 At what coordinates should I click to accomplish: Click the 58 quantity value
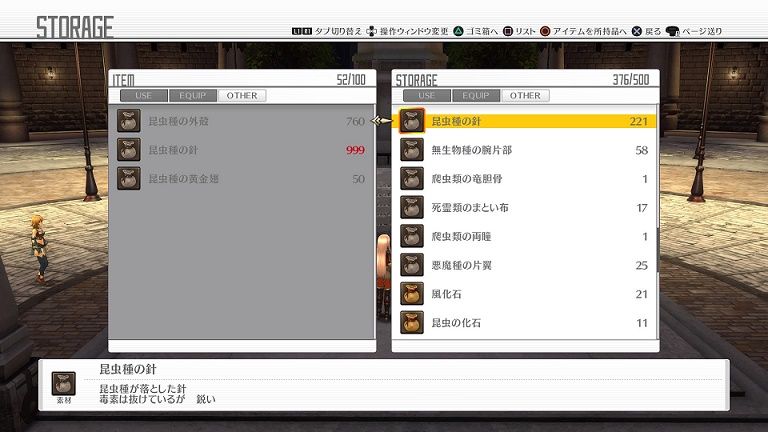click(x=642, y=150)
